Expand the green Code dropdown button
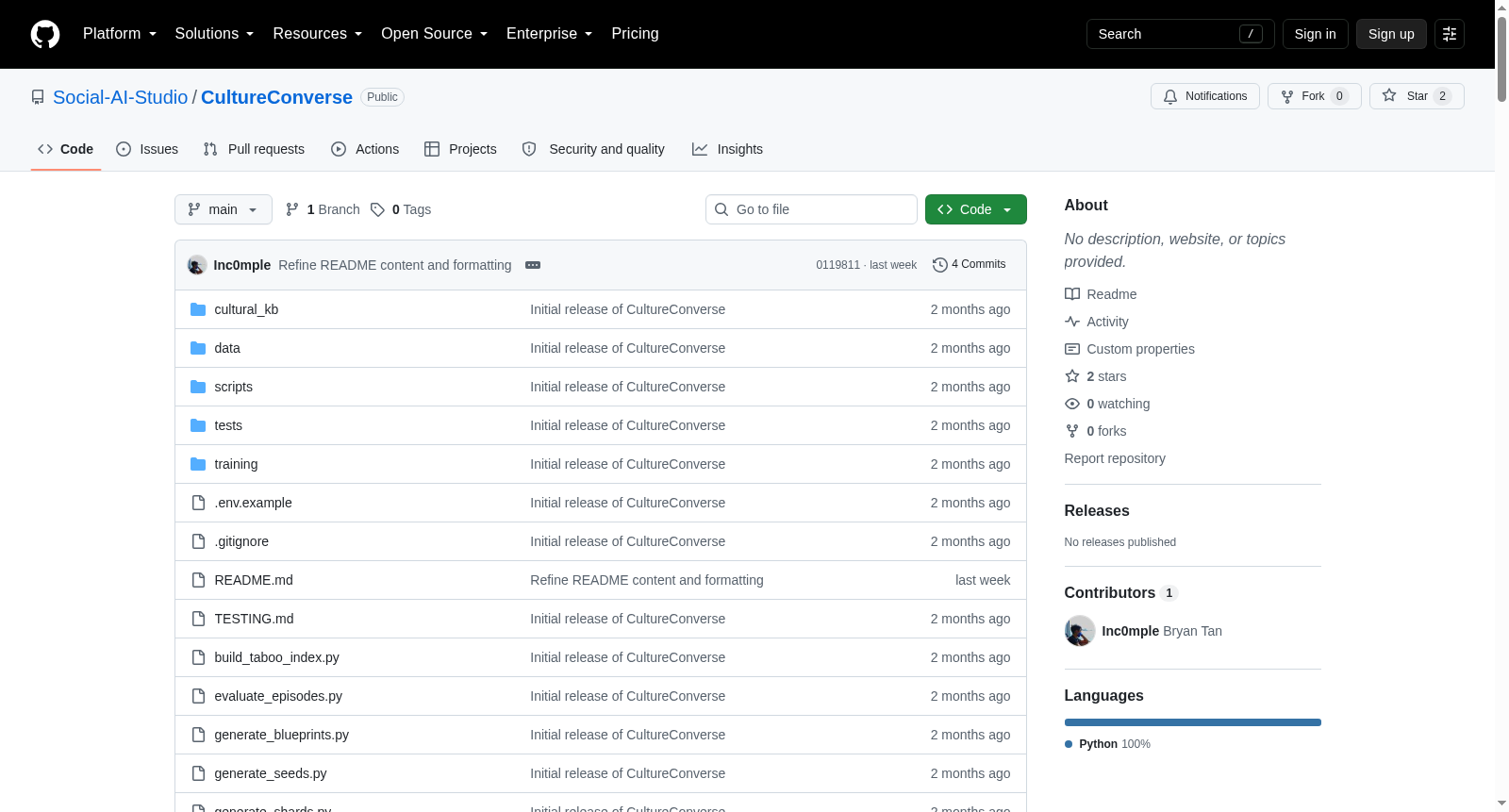This screenshot has height=812, width=1509. tap(976, 209)
